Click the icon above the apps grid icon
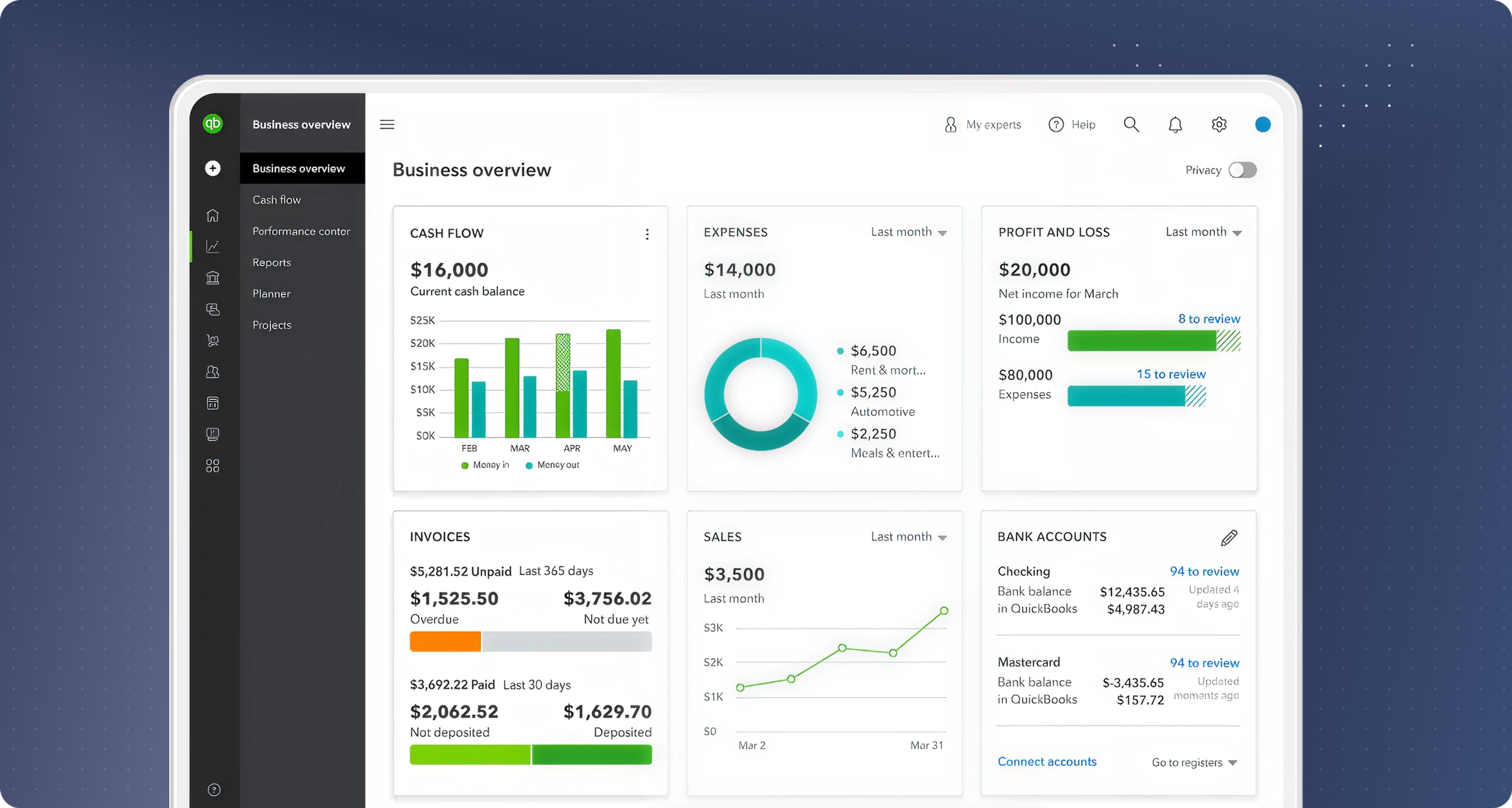 click(213, 435)
